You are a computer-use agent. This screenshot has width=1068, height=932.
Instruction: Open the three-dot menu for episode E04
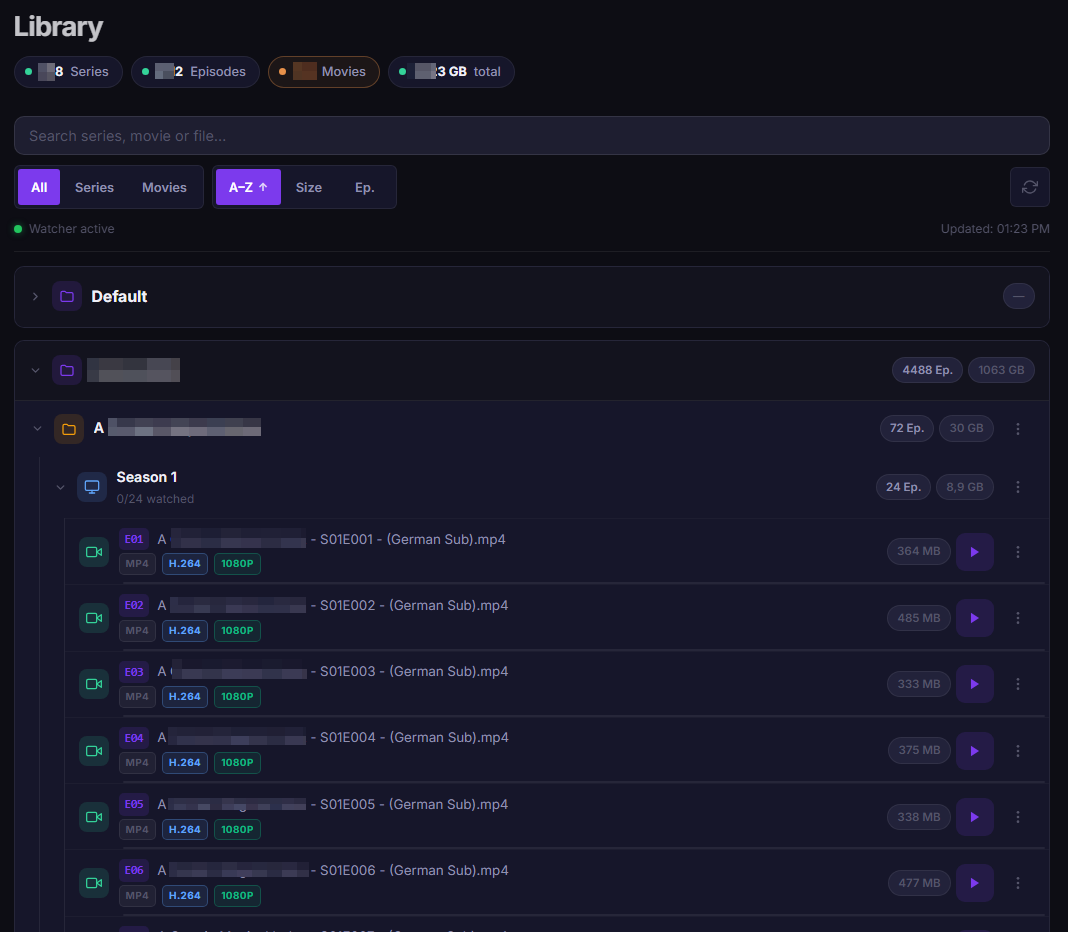pos(1018,751)
